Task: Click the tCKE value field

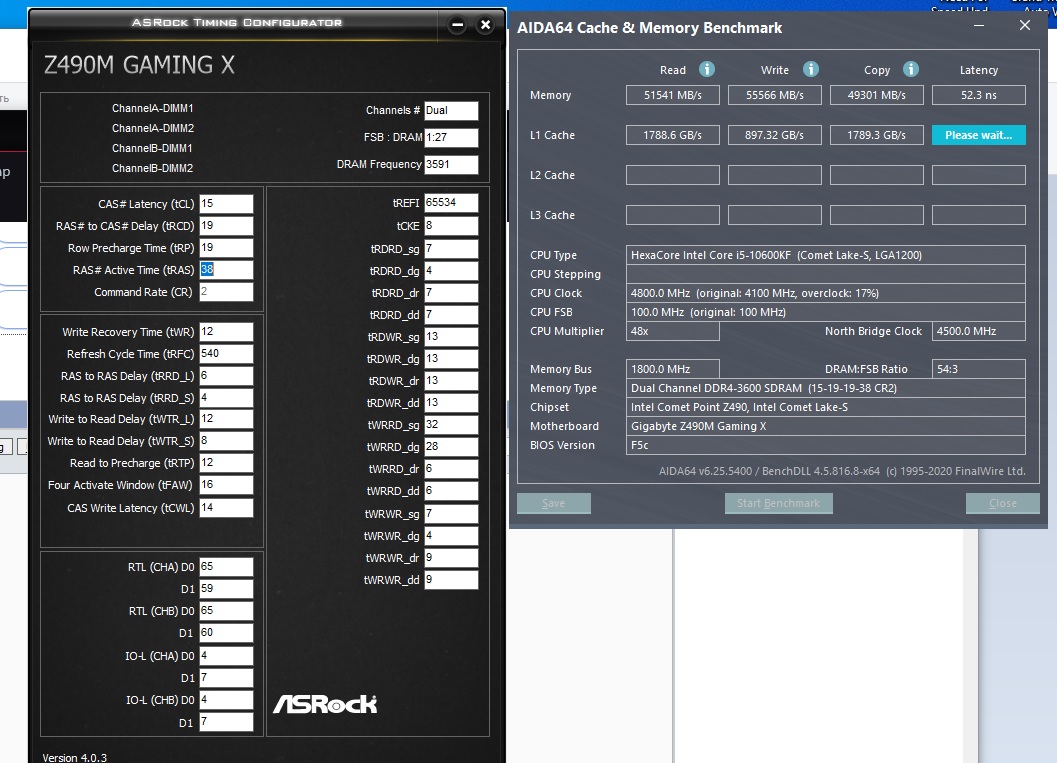Action: 451,226
